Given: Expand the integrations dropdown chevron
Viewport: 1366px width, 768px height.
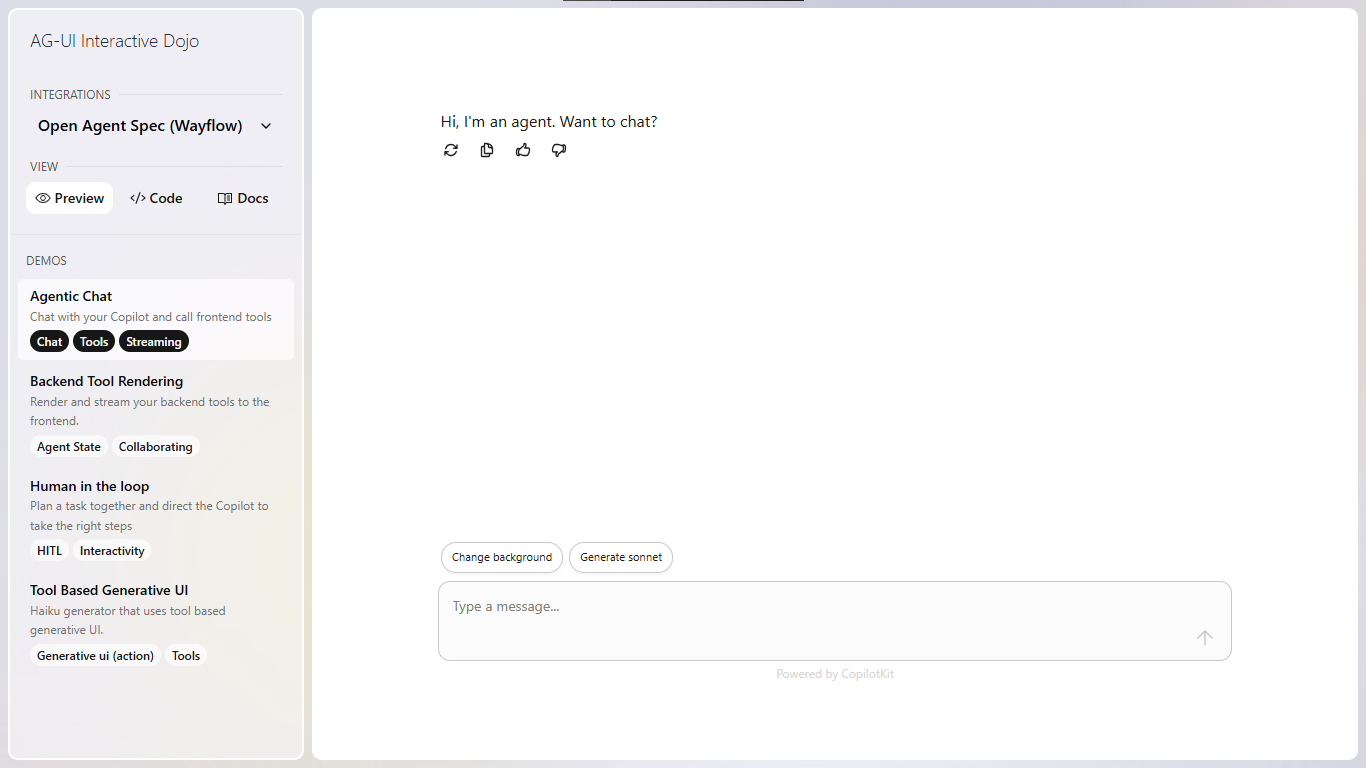Looking at the screenshot, I should [x=266, y=126].
